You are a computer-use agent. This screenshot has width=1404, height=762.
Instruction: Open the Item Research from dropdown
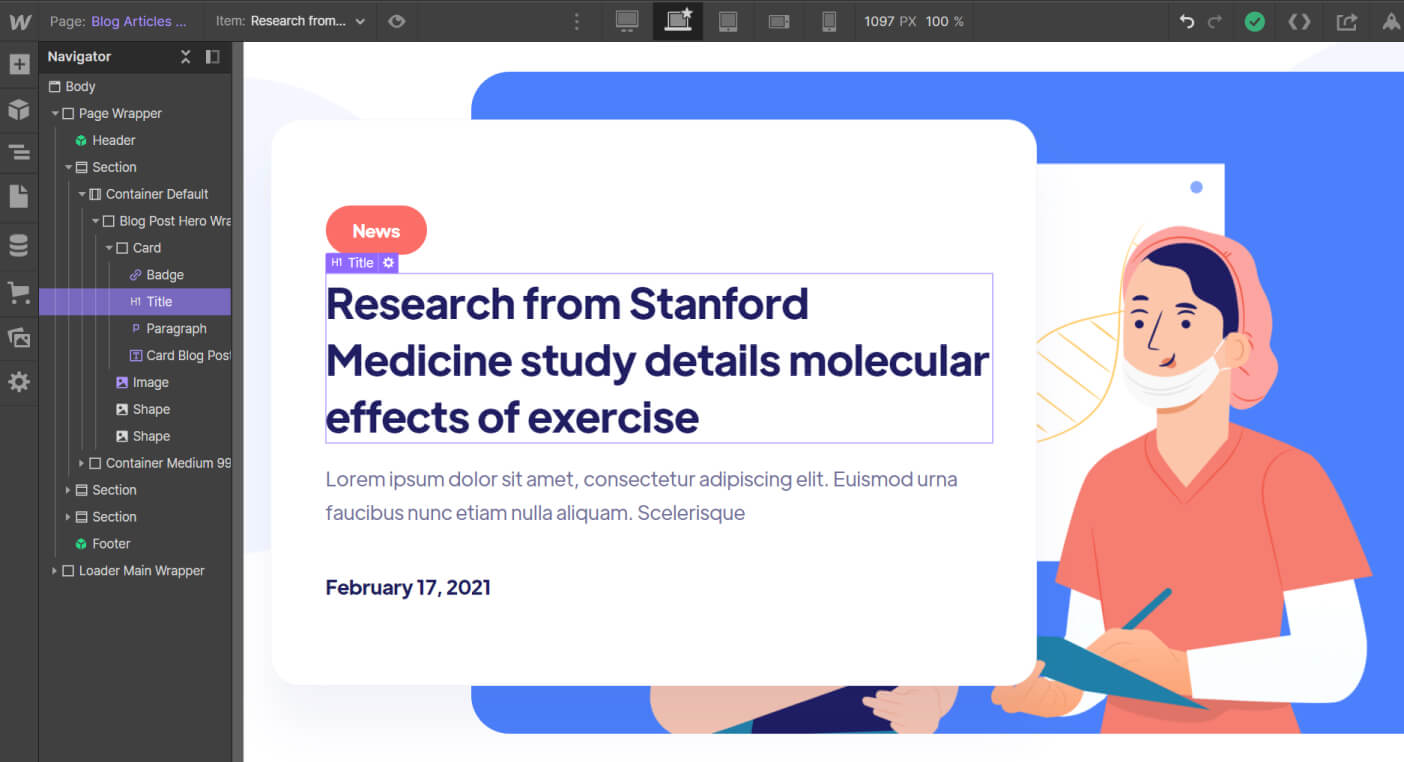(x=290, y=21)
